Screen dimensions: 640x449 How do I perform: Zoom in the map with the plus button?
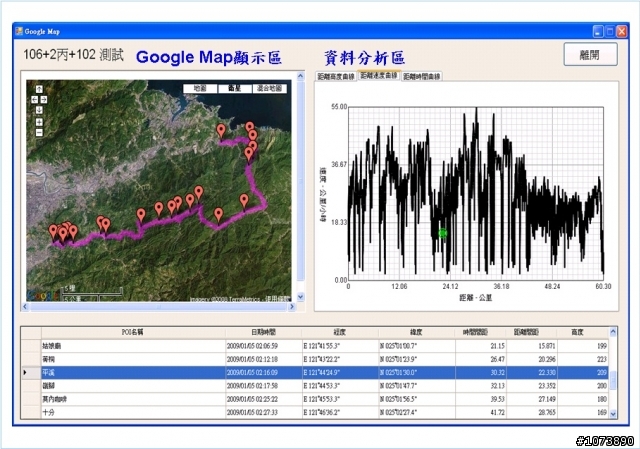coord(39,122)
